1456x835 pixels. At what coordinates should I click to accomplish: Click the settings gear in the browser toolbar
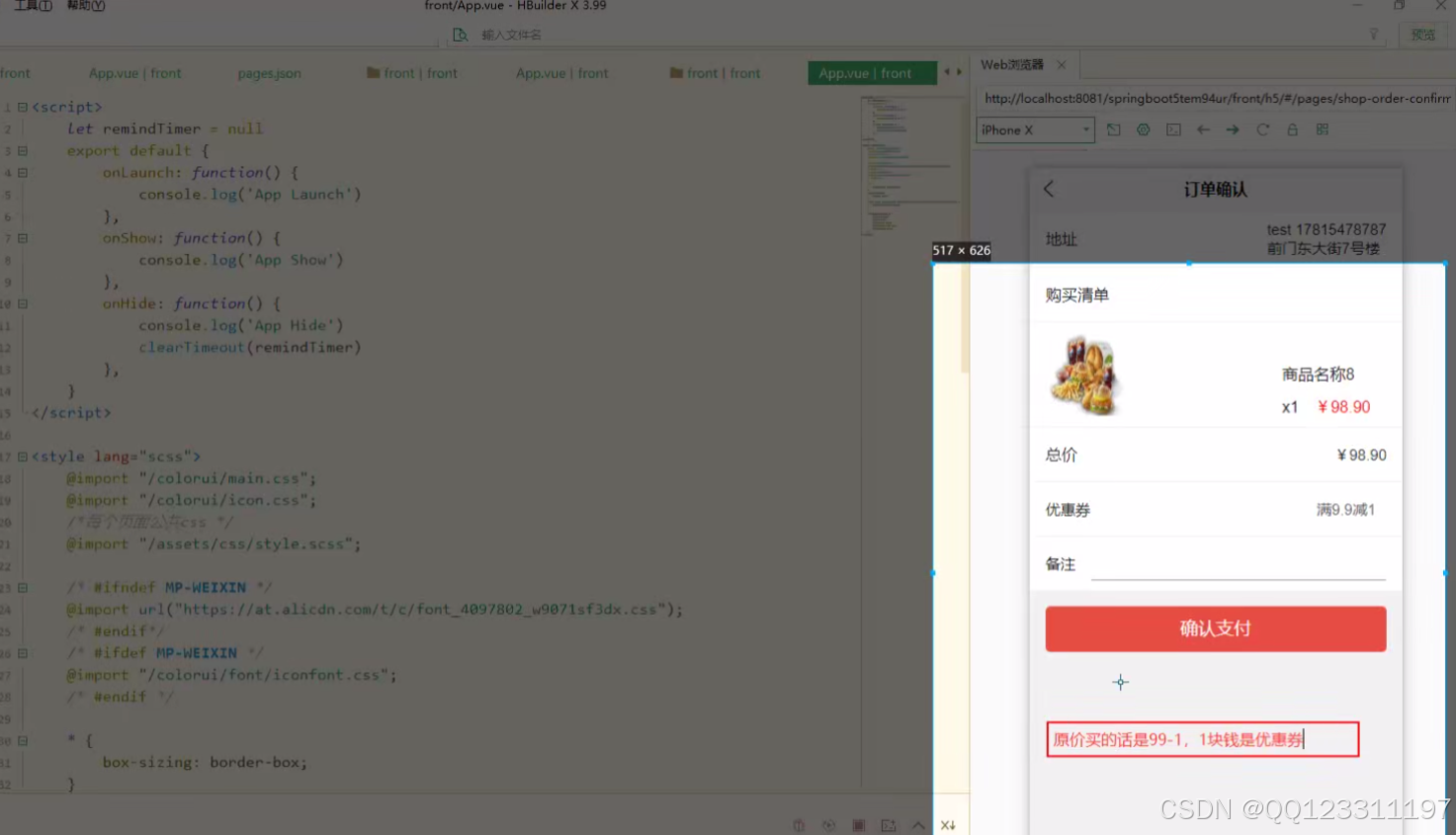coord(1143,128)
